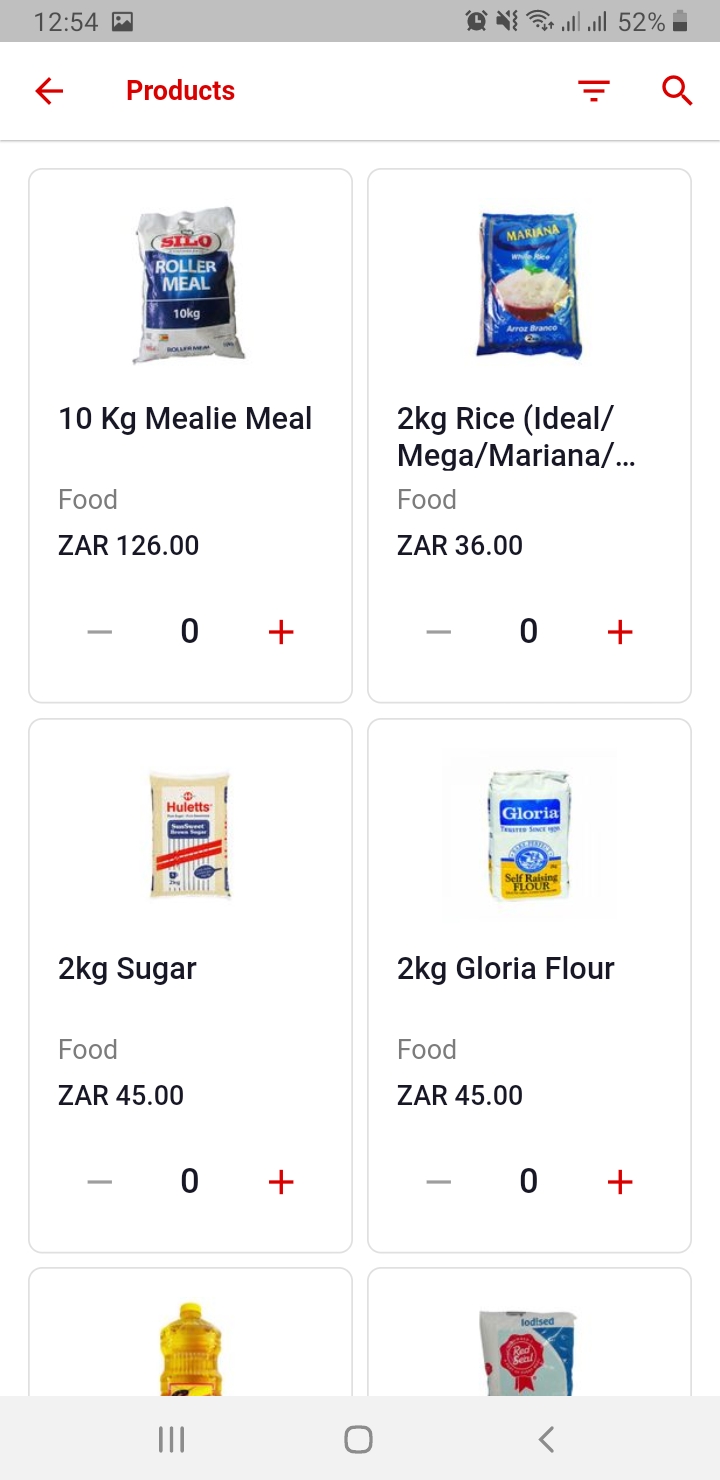Open the 2kg Gloria Flour title
The height and width of the screenshot is (1480, 720).
tap(505, 969)
